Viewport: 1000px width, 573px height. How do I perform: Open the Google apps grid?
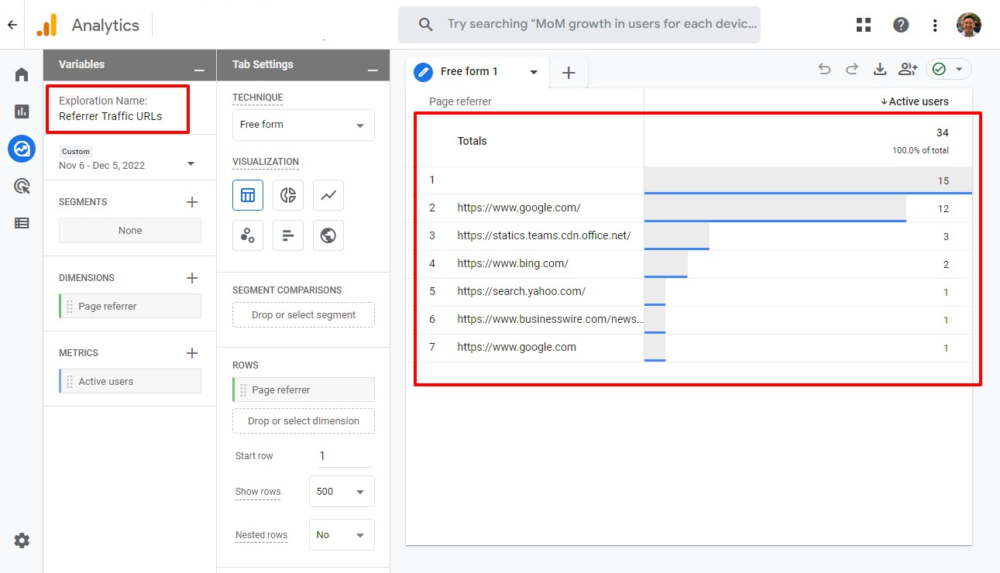[864, 25]
